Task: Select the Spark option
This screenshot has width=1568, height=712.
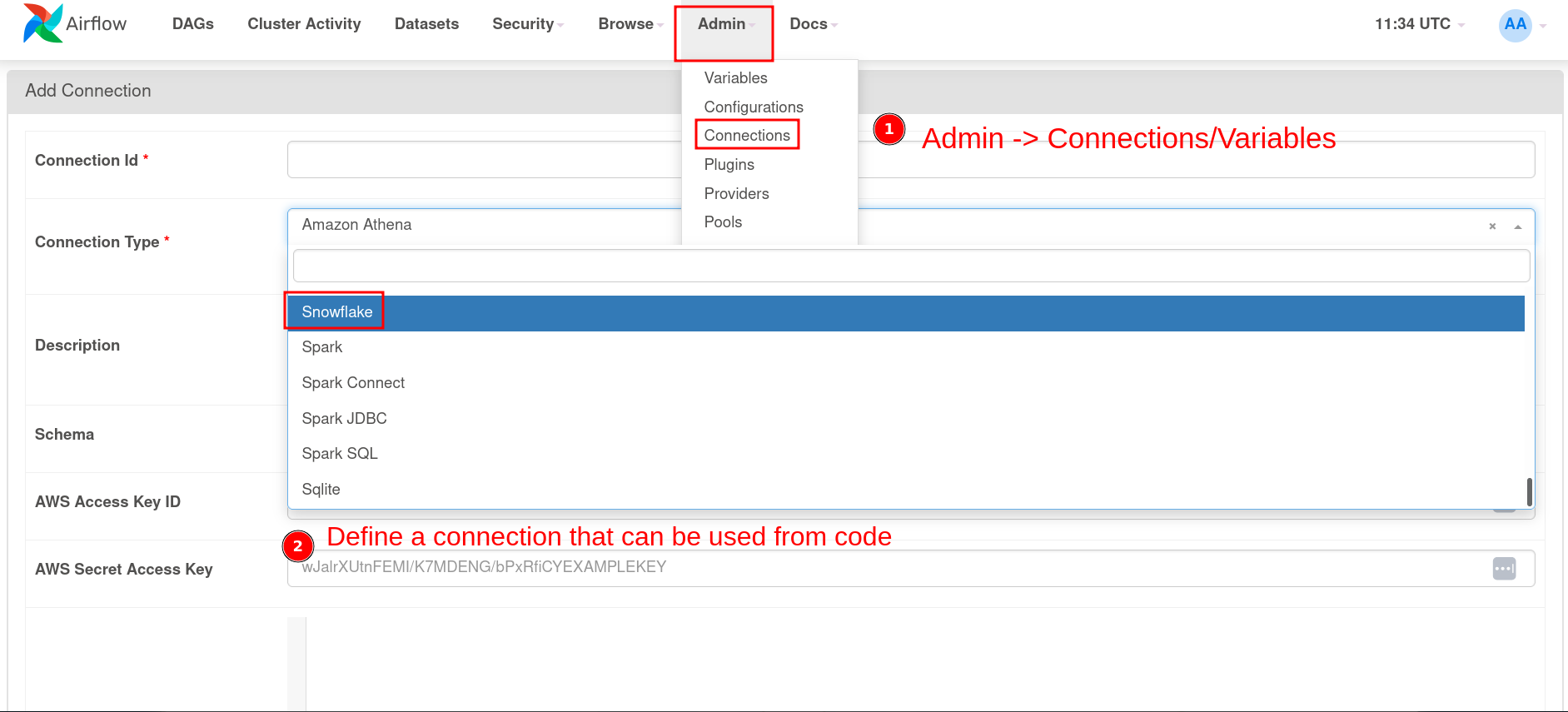Action: [x=906, y=347]
